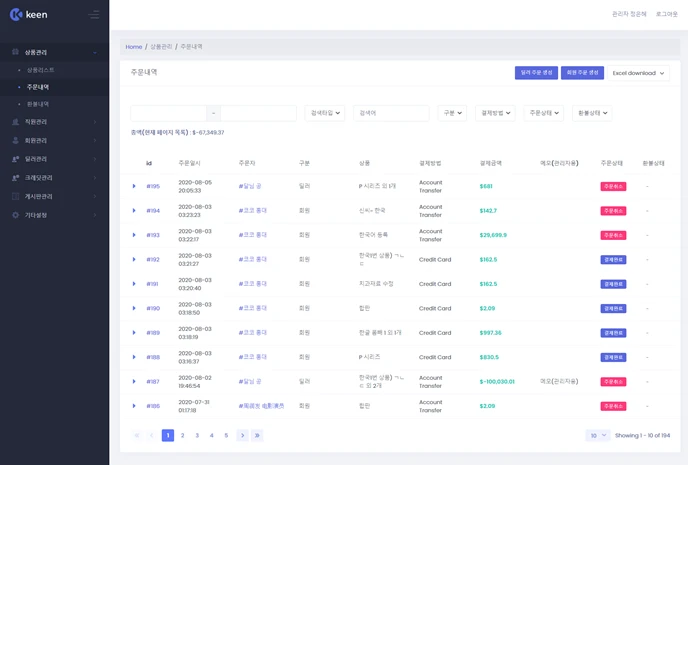This screenshot has height=665, width=688.
Task: Click the 상품관리 shop icon in sidebar
Action: click(15, 52)
